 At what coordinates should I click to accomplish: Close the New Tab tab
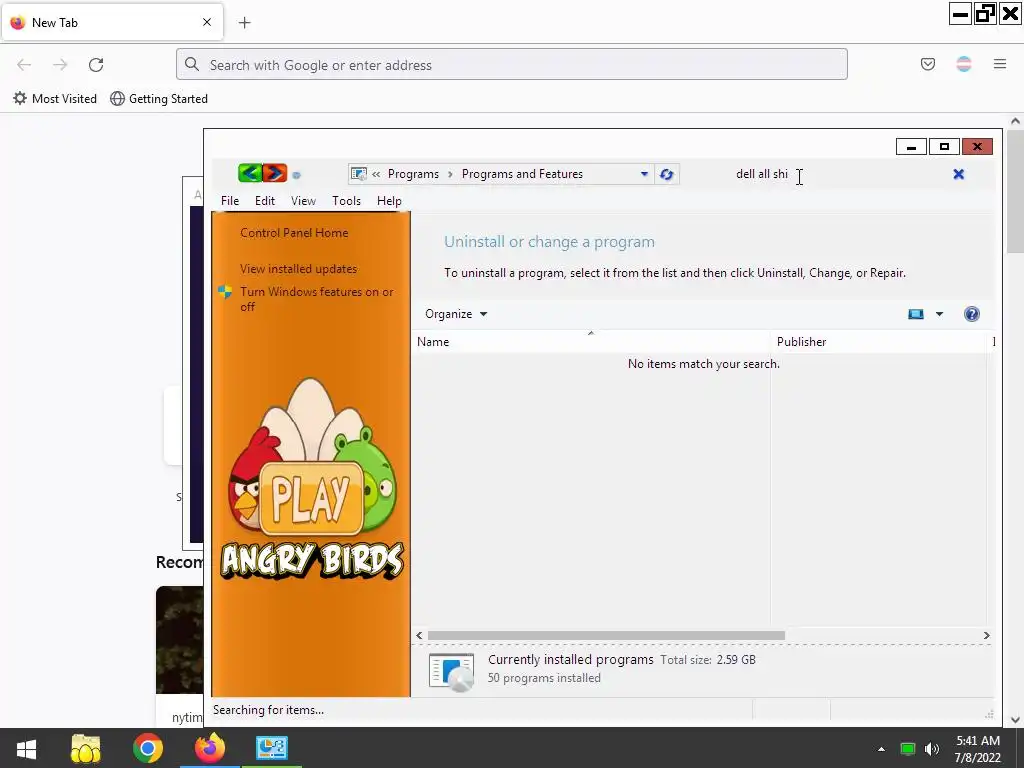pos(207,22)
